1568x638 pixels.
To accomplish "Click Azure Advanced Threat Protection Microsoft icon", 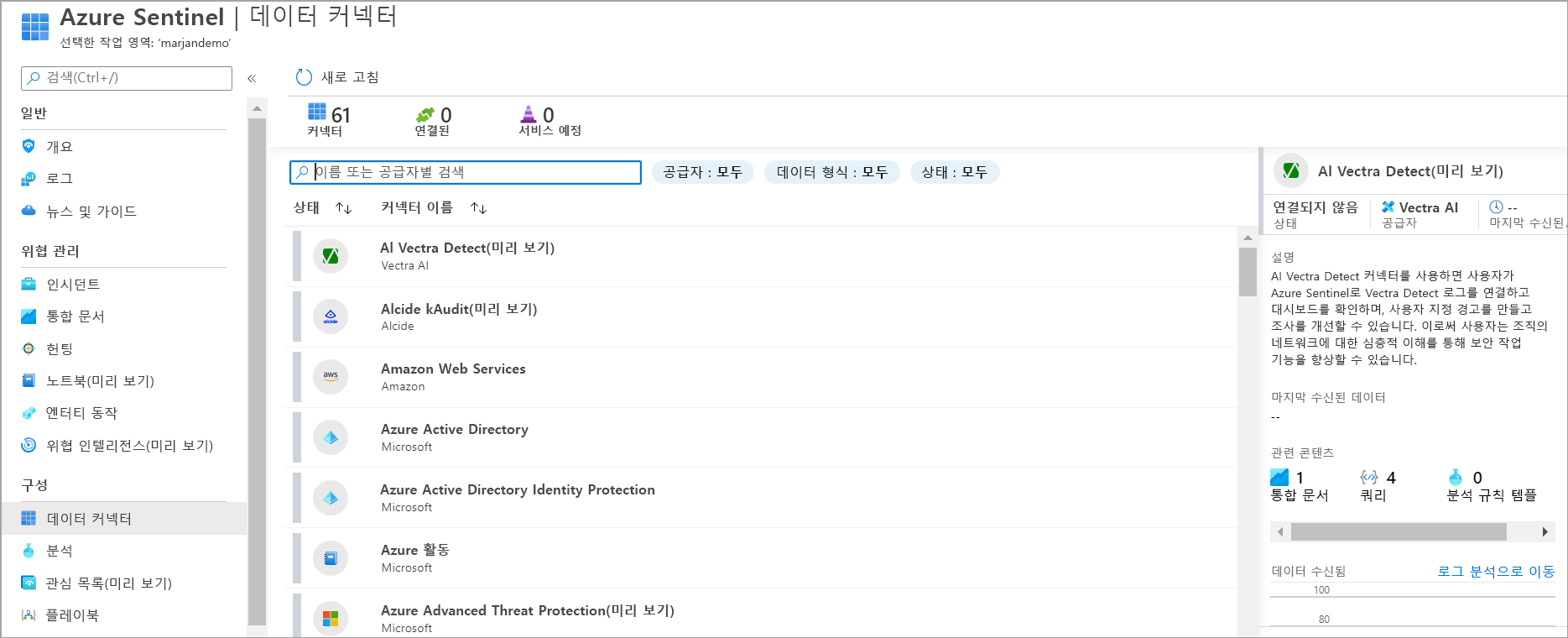I will point(331,619).
